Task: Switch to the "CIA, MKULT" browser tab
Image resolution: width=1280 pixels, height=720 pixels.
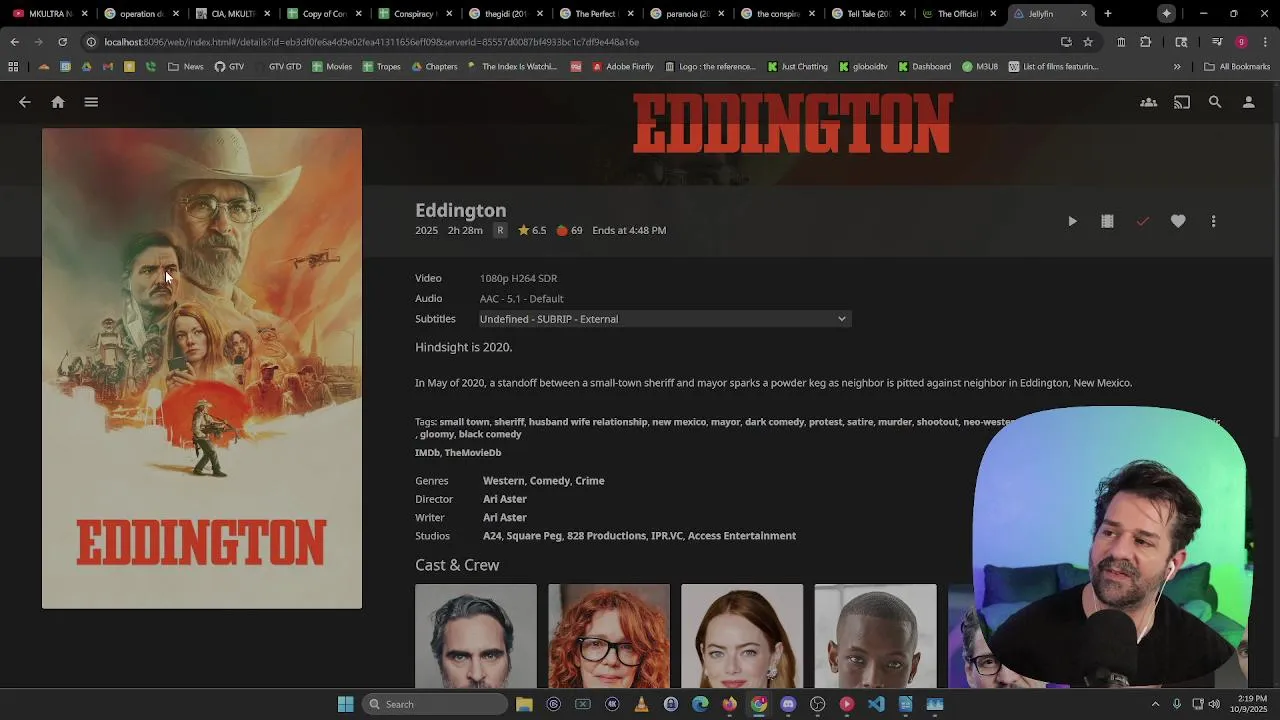Action: [230, 14]
